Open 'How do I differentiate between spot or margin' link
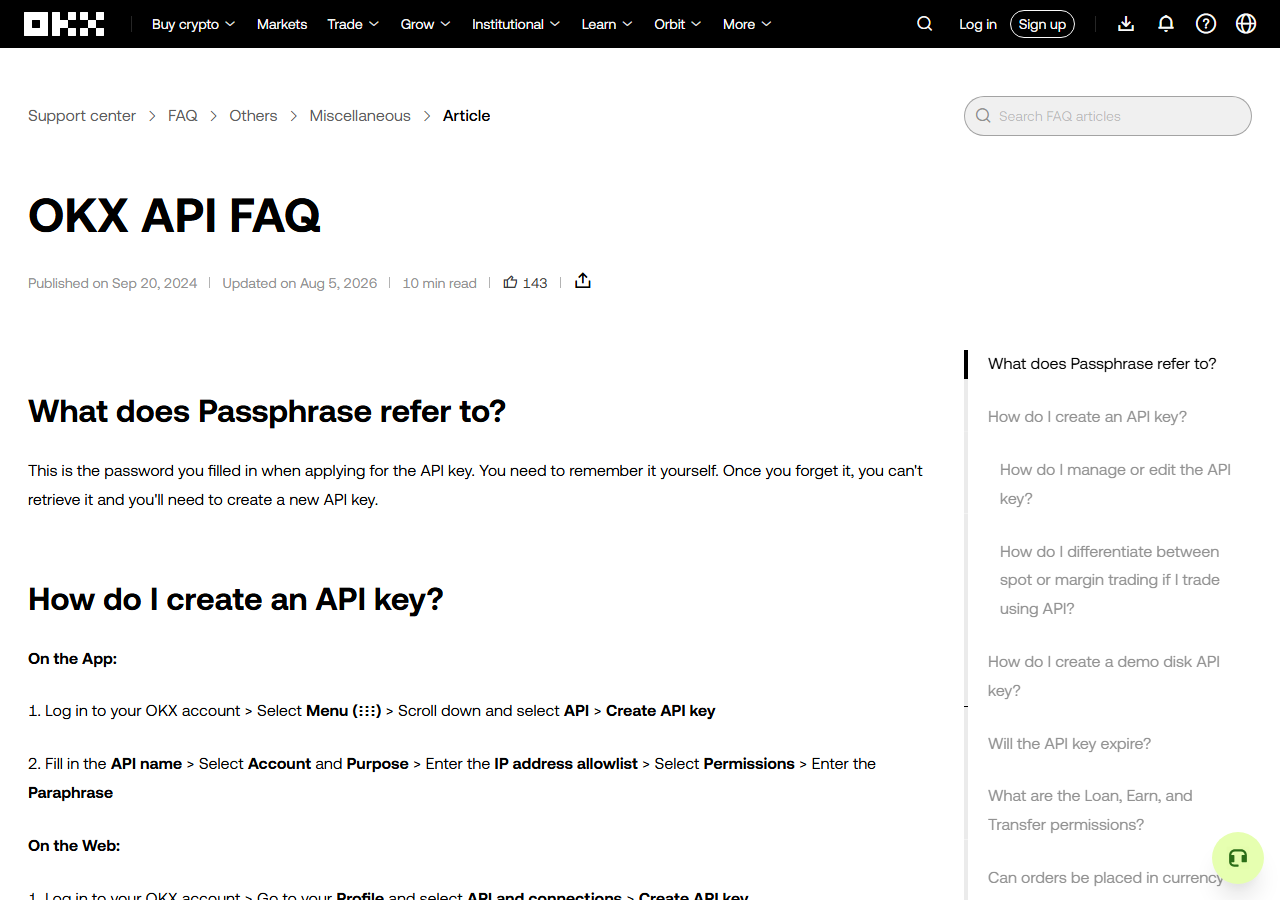The height and width of the screenshot is (900, 1280). point(1110,580)
